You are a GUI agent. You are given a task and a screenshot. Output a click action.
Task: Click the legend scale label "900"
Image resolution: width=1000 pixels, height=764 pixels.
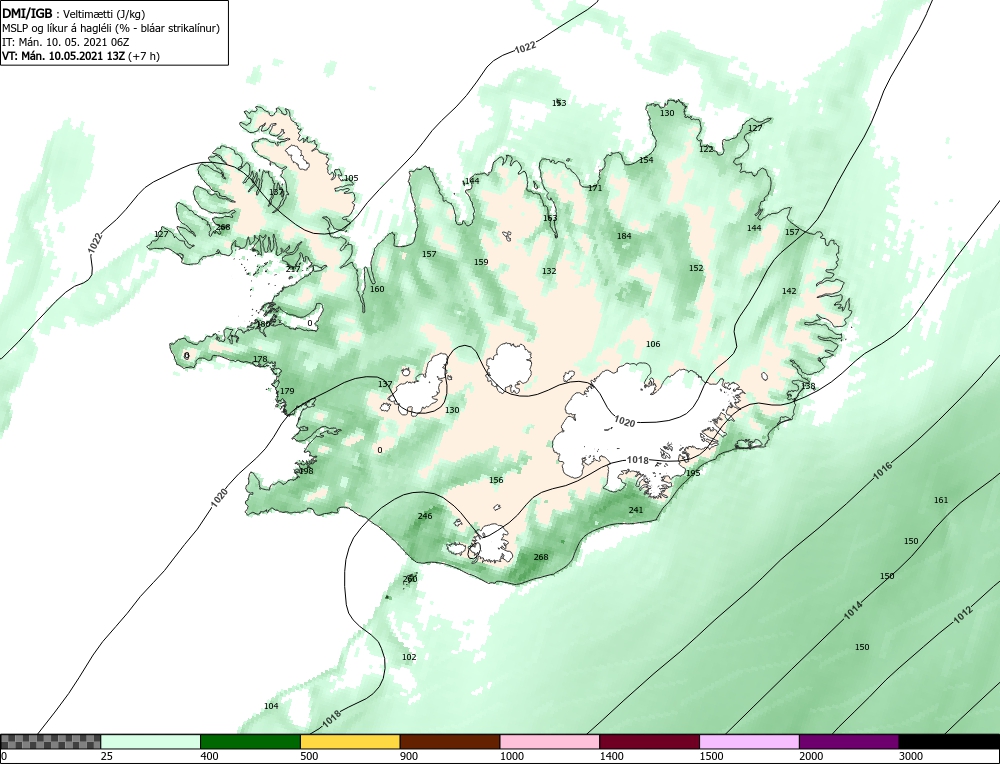(408, 756)
